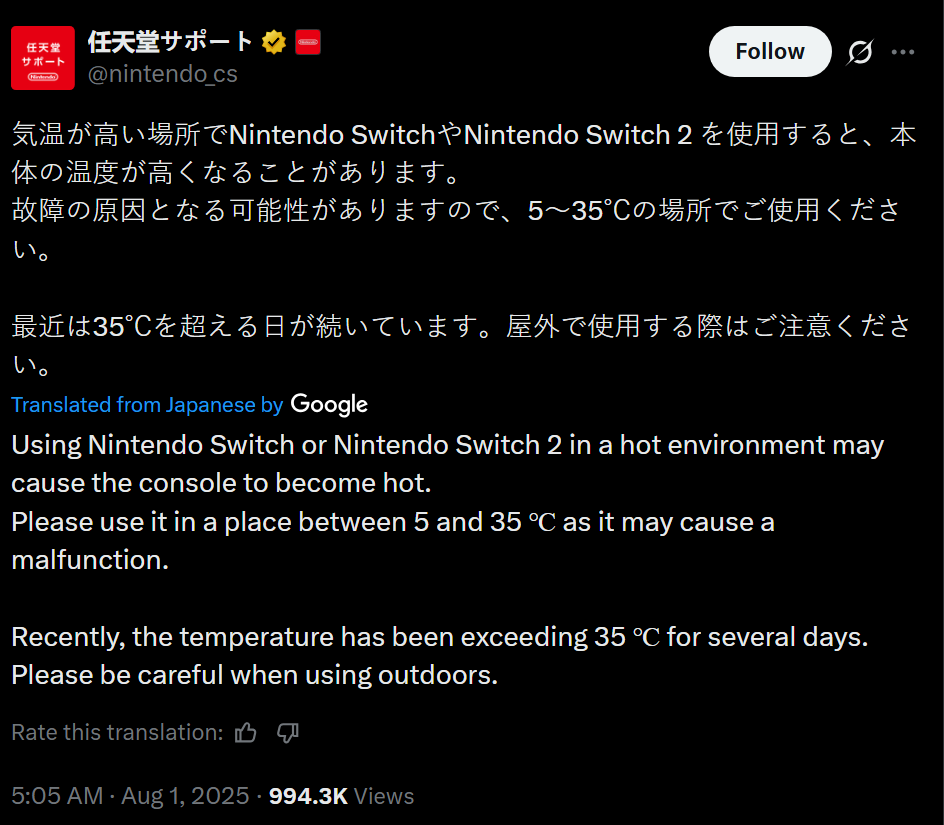The width and height of the screenshot is (944, 825).
Task: Click the "Rate this translation:" label
Action: point(117,733)
